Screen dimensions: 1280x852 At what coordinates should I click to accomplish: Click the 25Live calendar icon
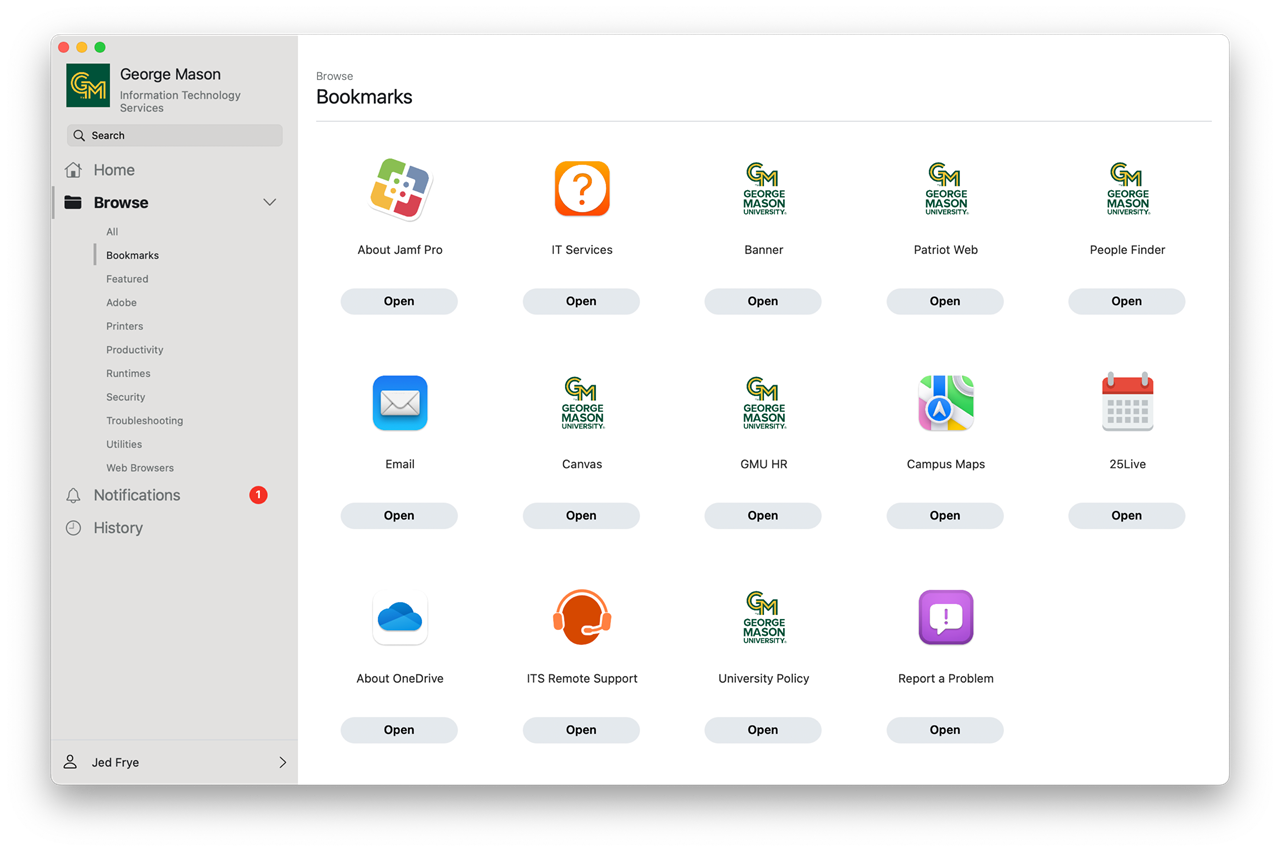1128,402
